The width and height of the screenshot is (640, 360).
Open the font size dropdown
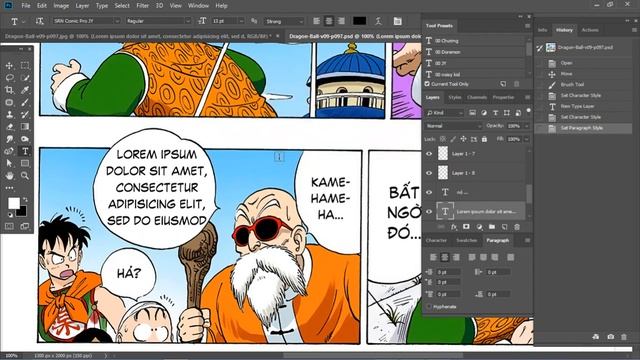pos(241,21)
